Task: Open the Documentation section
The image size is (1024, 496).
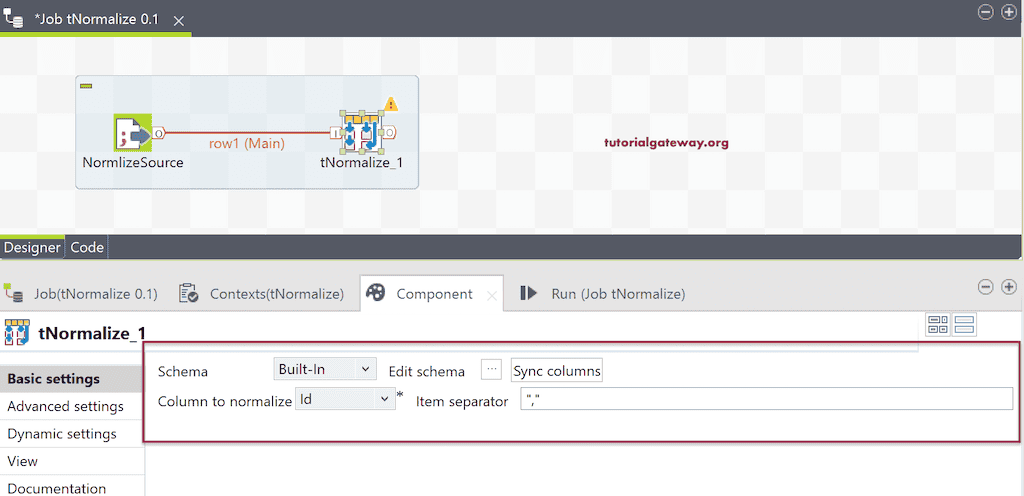Action: (x=72, y=488)
